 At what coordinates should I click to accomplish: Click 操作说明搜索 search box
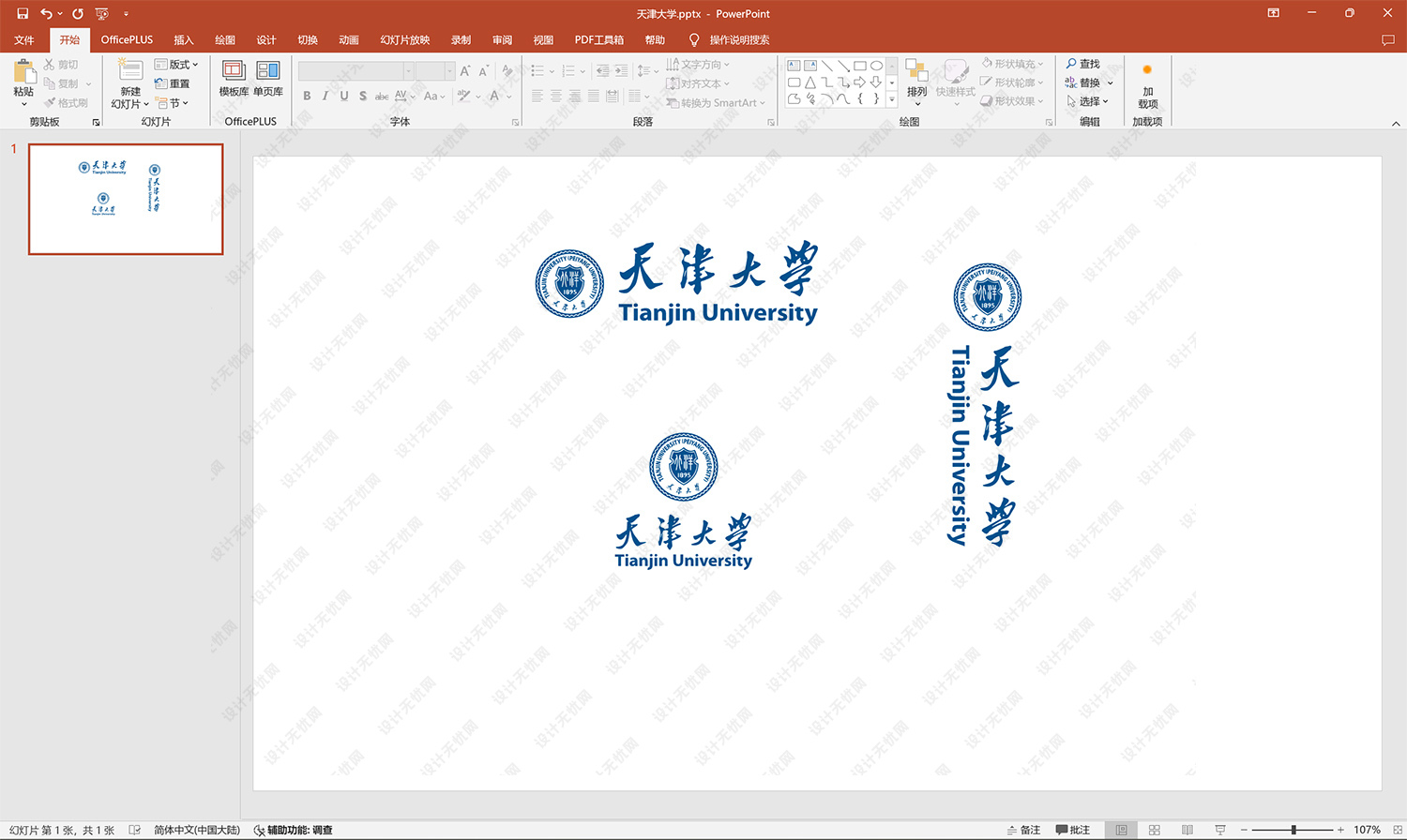pos(739,39)
